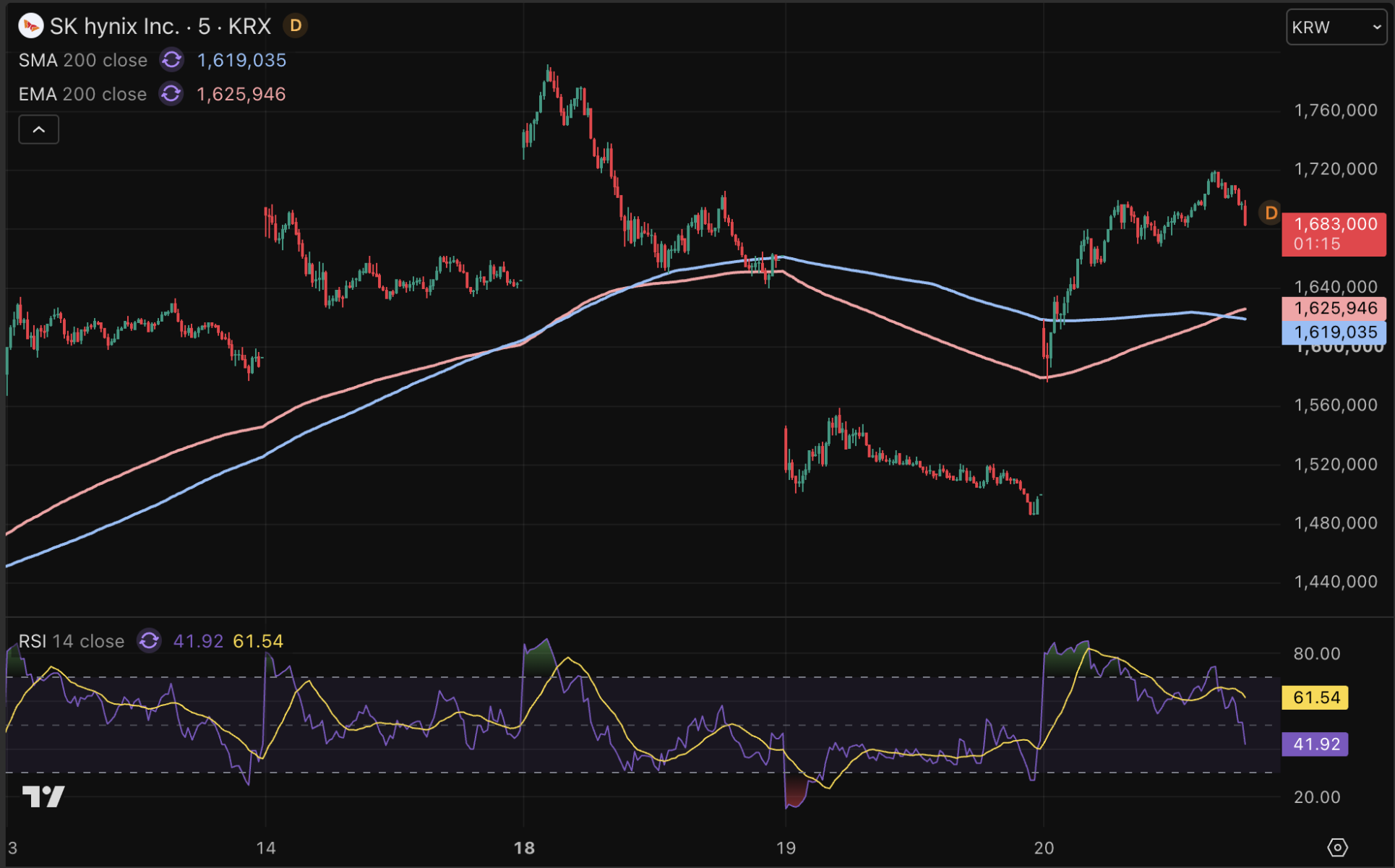The width and height of the screenshot is (1395, 868).
Task: Click the 1,760,000 price axis label
Action: [1336, 111]
